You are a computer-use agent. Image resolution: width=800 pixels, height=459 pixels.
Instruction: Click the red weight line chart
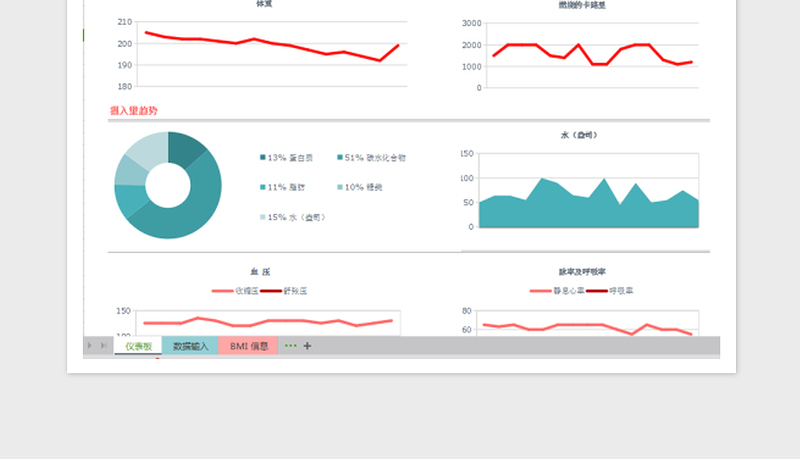[271, 46]
